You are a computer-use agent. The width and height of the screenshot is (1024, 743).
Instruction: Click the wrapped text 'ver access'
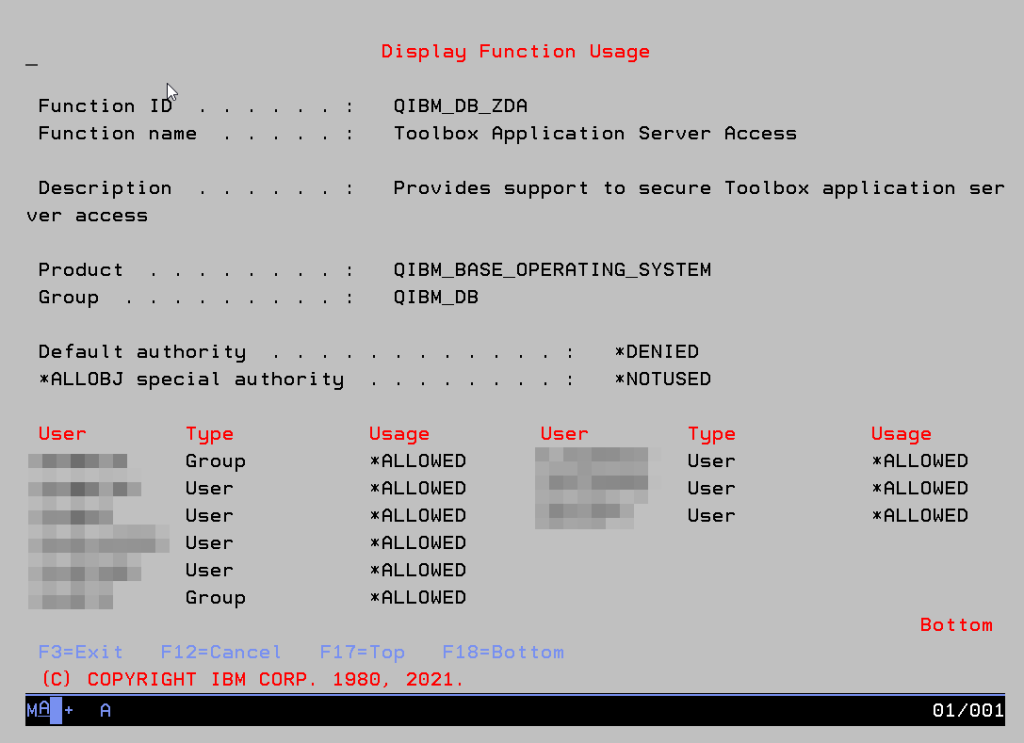coord(87,215)
